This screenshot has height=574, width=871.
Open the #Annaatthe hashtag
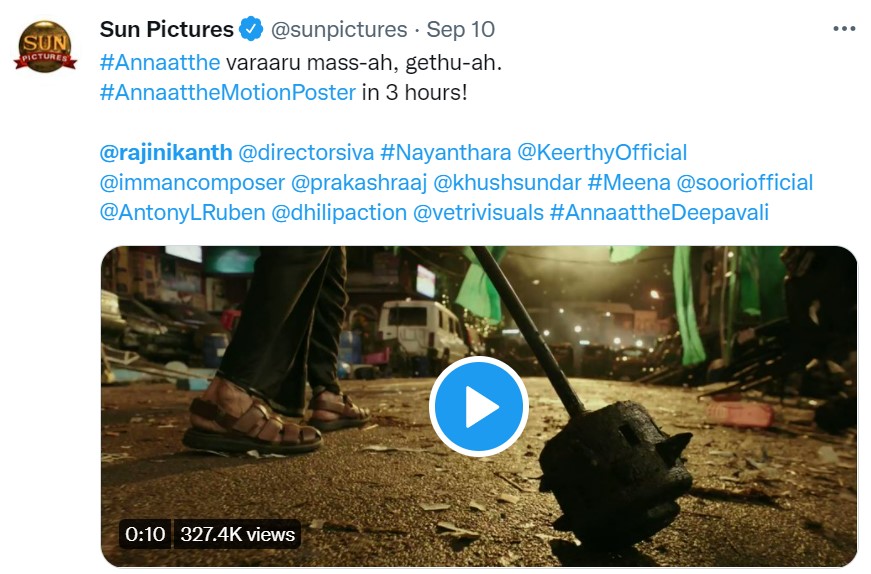tap(160, 62)
